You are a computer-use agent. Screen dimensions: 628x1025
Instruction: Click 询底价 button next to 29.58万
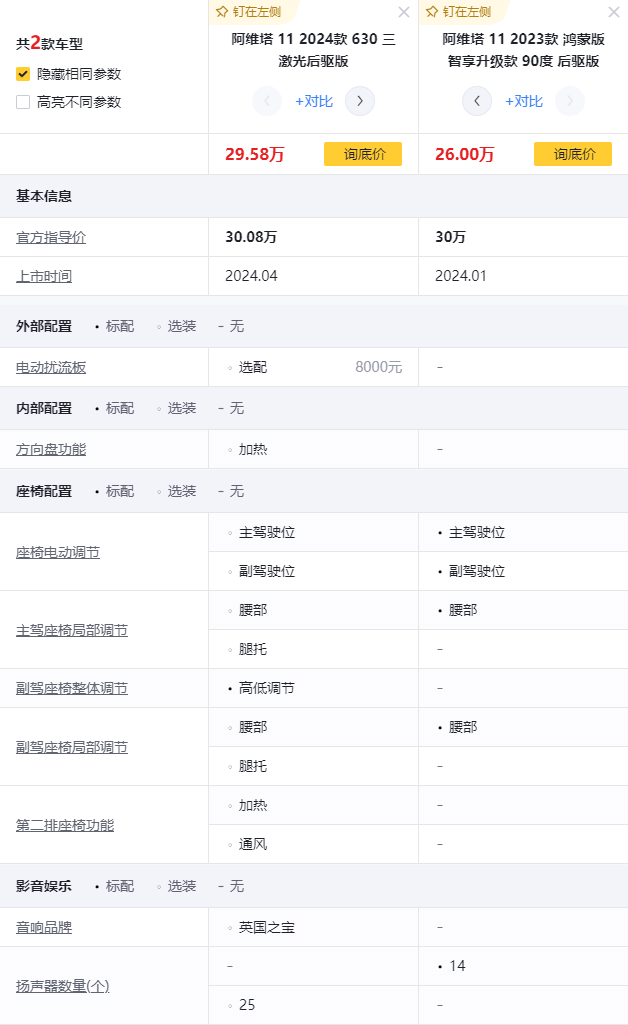(363, 154)
